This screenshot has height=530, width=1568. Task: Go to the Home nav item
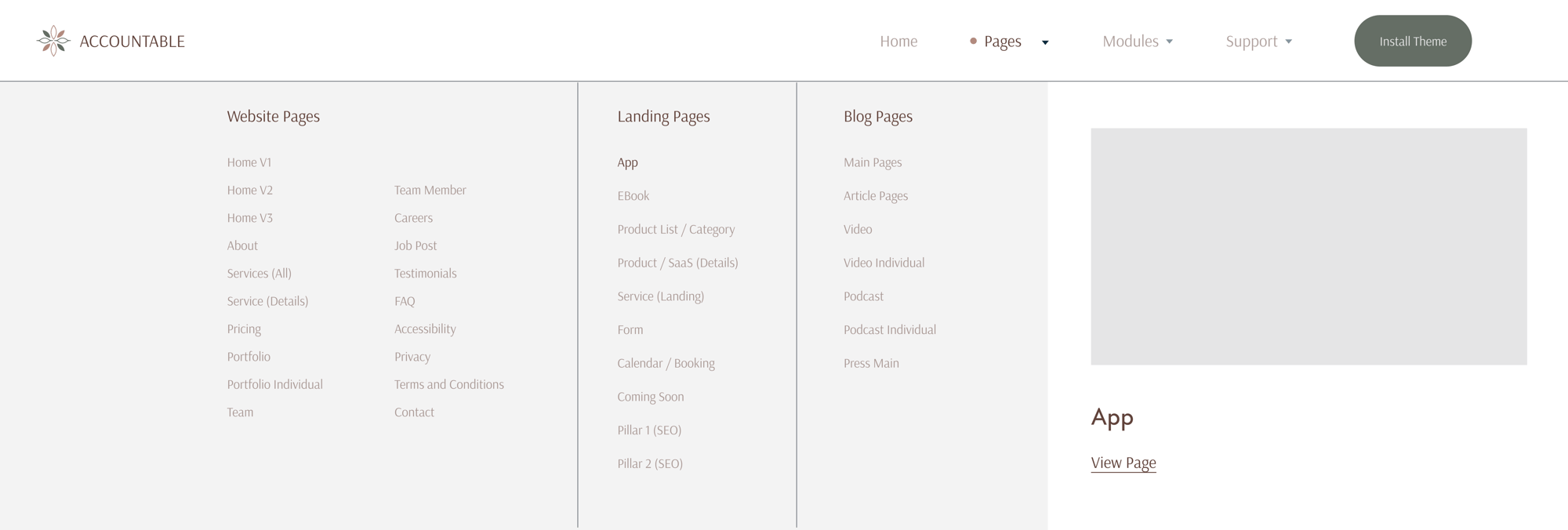898,41
